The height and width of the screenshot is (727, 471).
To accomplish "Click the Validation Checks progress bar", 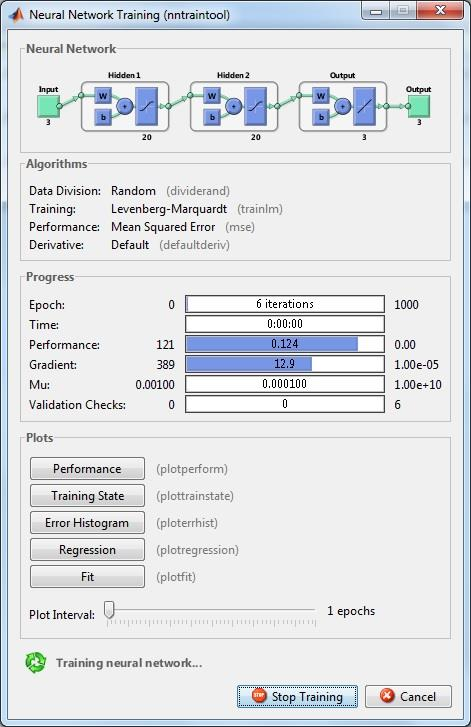I will [285, 404].
